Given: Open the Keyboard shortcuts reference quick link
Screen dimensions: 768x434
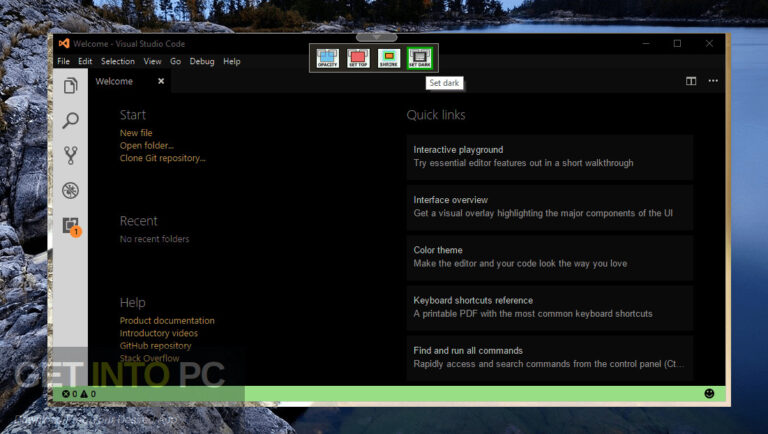Looking at the screenshot, I should click(550, 307).
